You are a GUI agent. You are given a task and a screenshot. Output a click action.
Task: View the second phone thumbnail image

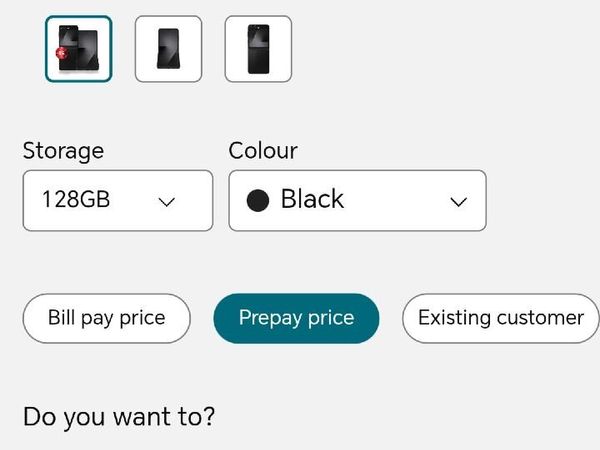(168, 48)
